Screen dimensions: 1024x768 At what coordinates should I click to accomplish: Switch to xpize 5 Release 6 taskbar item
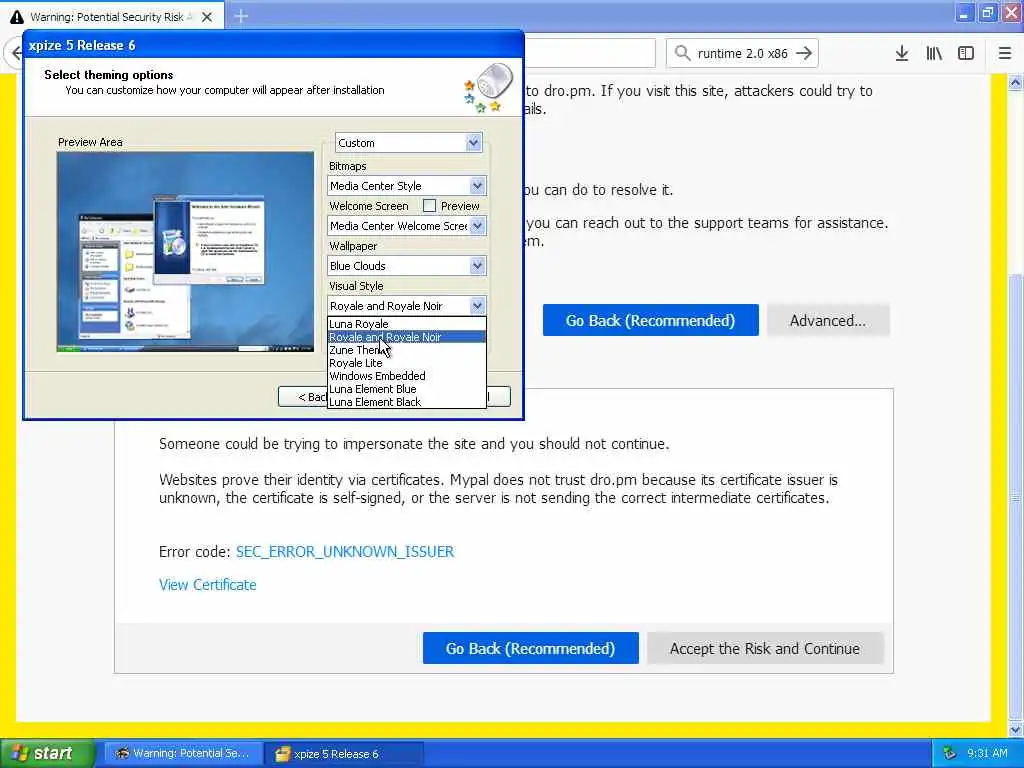tap(344, 754)
